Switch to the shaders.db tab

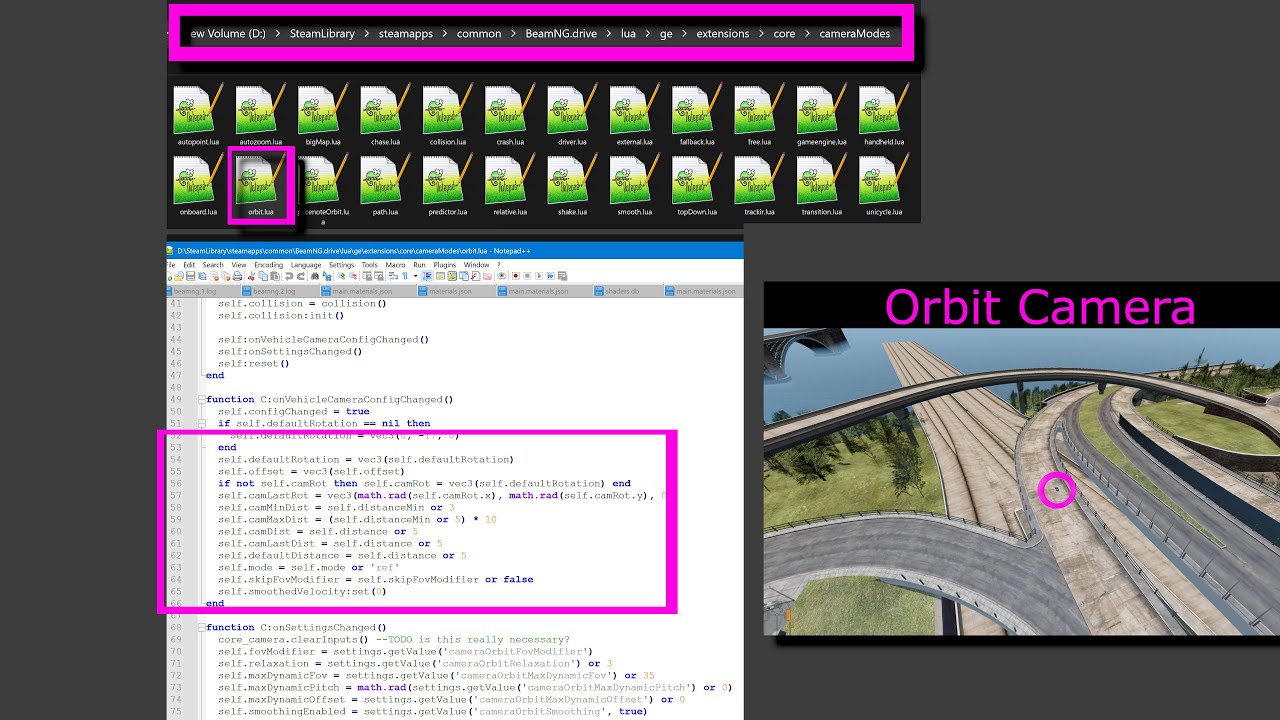[630, 291]
